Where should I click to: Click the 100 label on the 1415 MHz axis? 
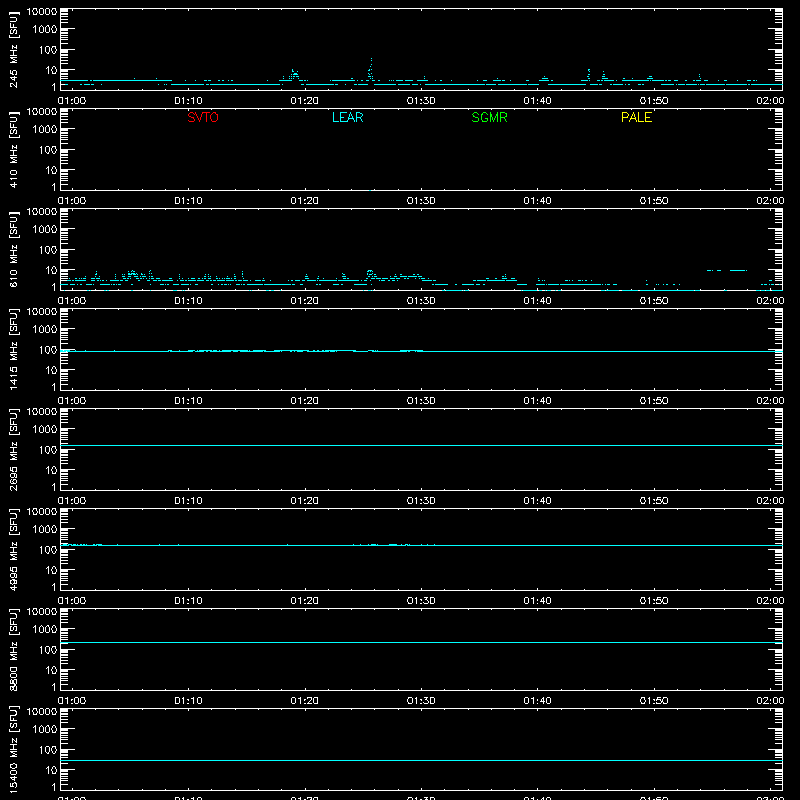(48, 350)
